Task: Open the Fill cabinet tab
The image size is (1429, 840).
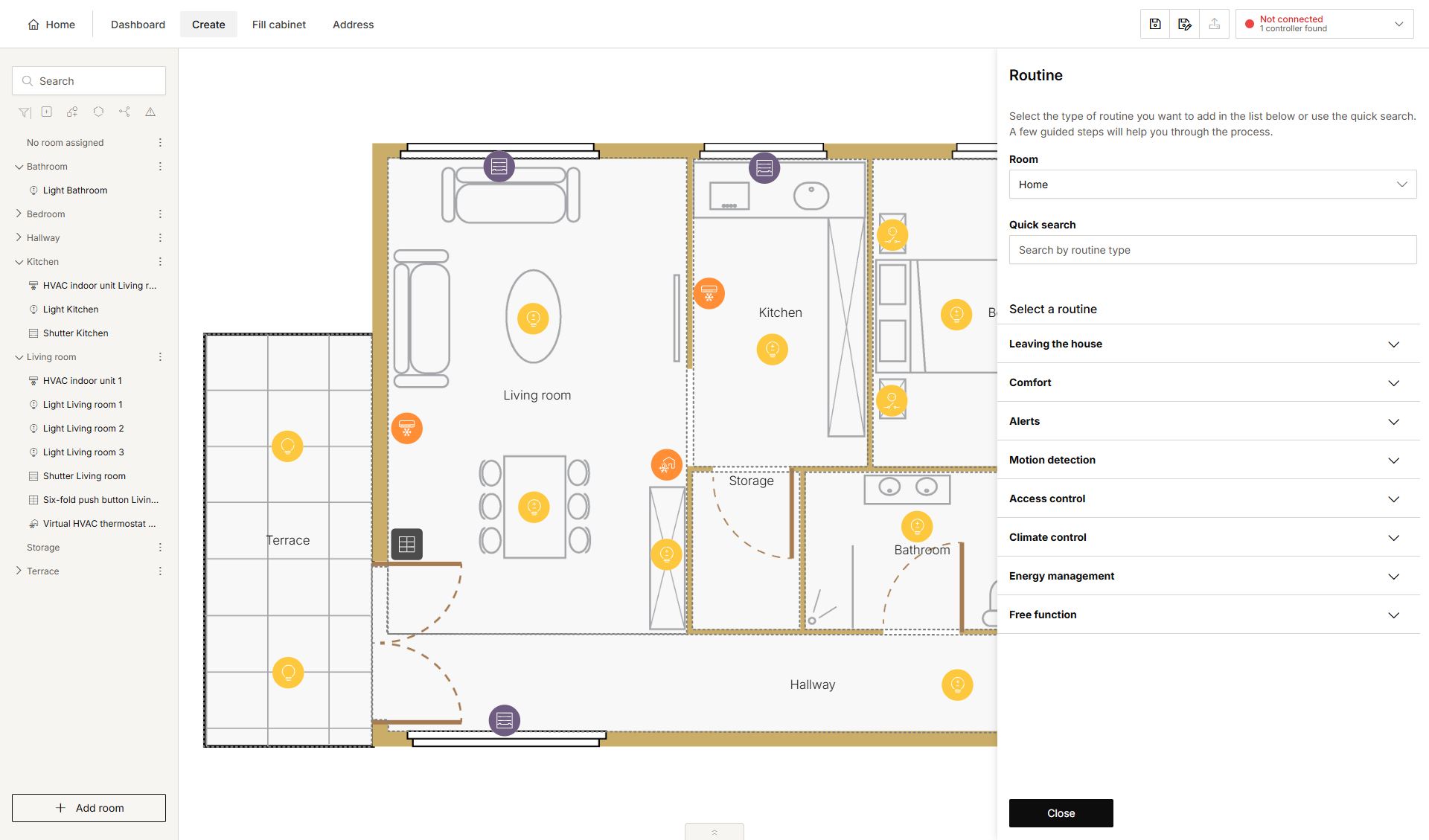Action: point(279,25)
